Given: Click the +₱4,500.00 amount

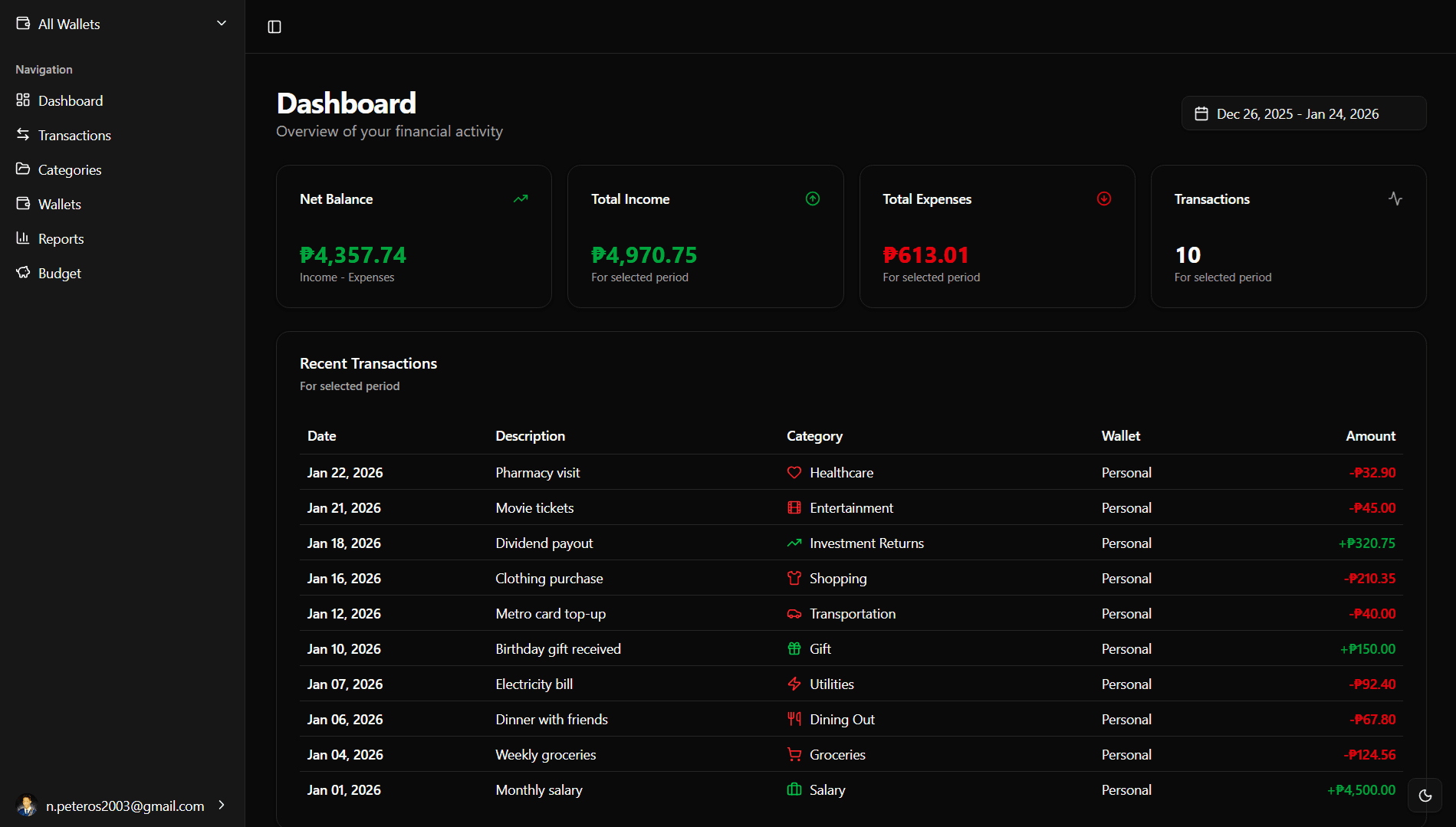Looking at the screenshot, I should pos(1361,790).
